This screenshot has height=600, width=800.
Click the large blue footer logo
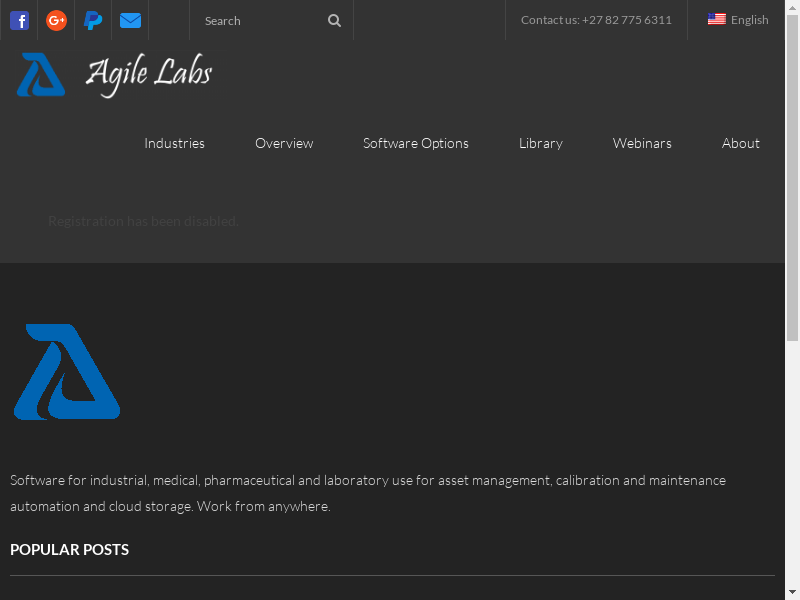coord(67,372)
